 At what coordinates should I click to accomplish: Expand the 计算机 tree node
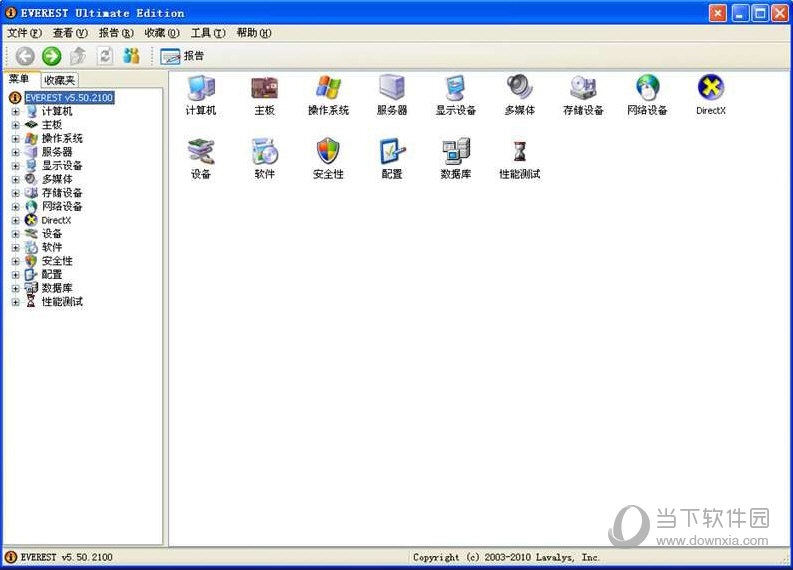pos(16,111)
